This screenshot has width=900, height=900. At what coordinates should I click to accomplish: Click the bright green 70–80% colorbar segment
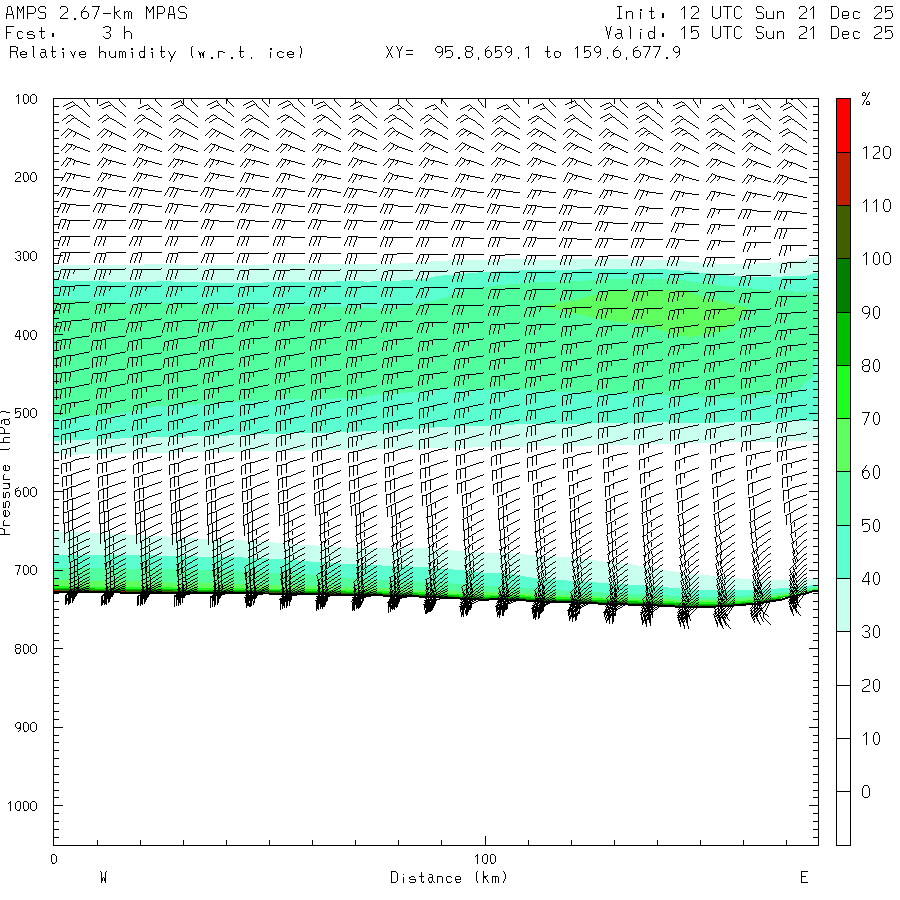coord(843,392)
